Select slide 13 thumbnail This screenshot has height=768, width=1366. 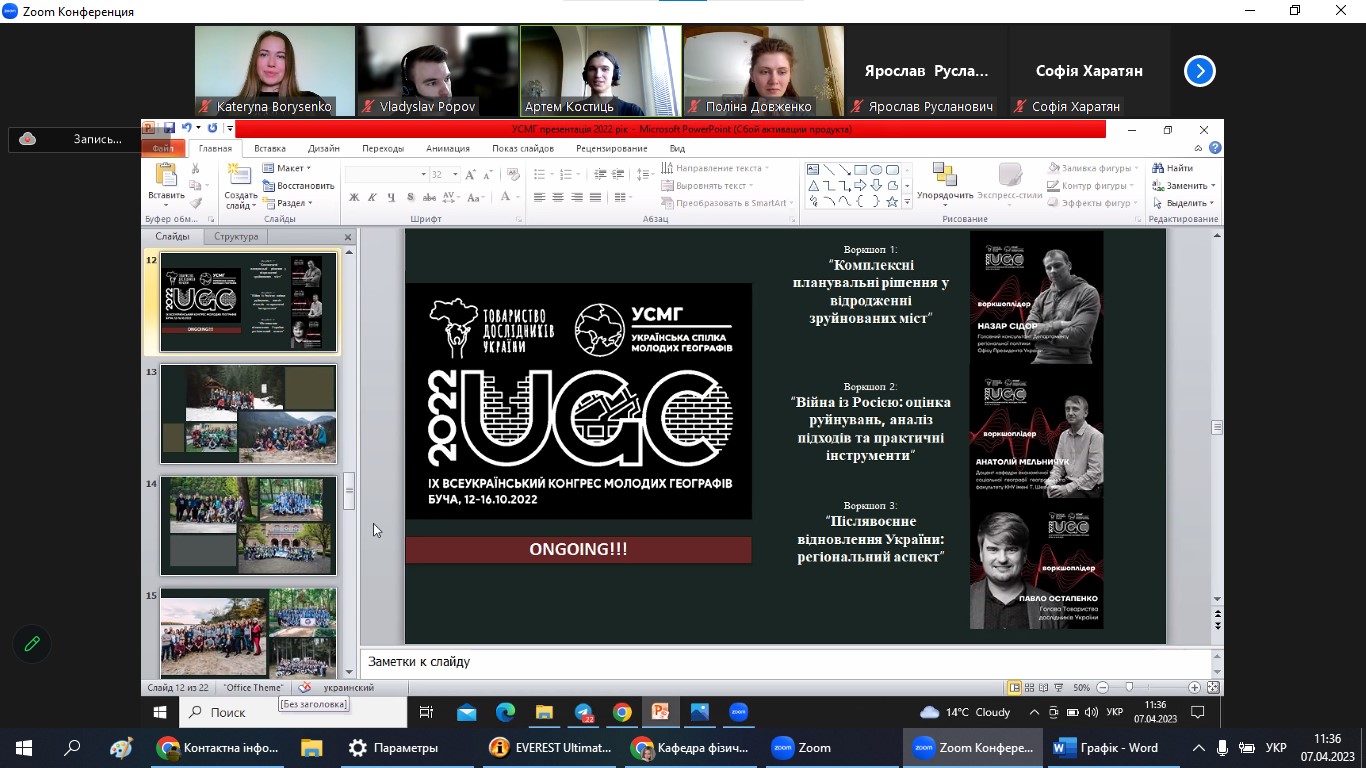[x=248, y=414]
